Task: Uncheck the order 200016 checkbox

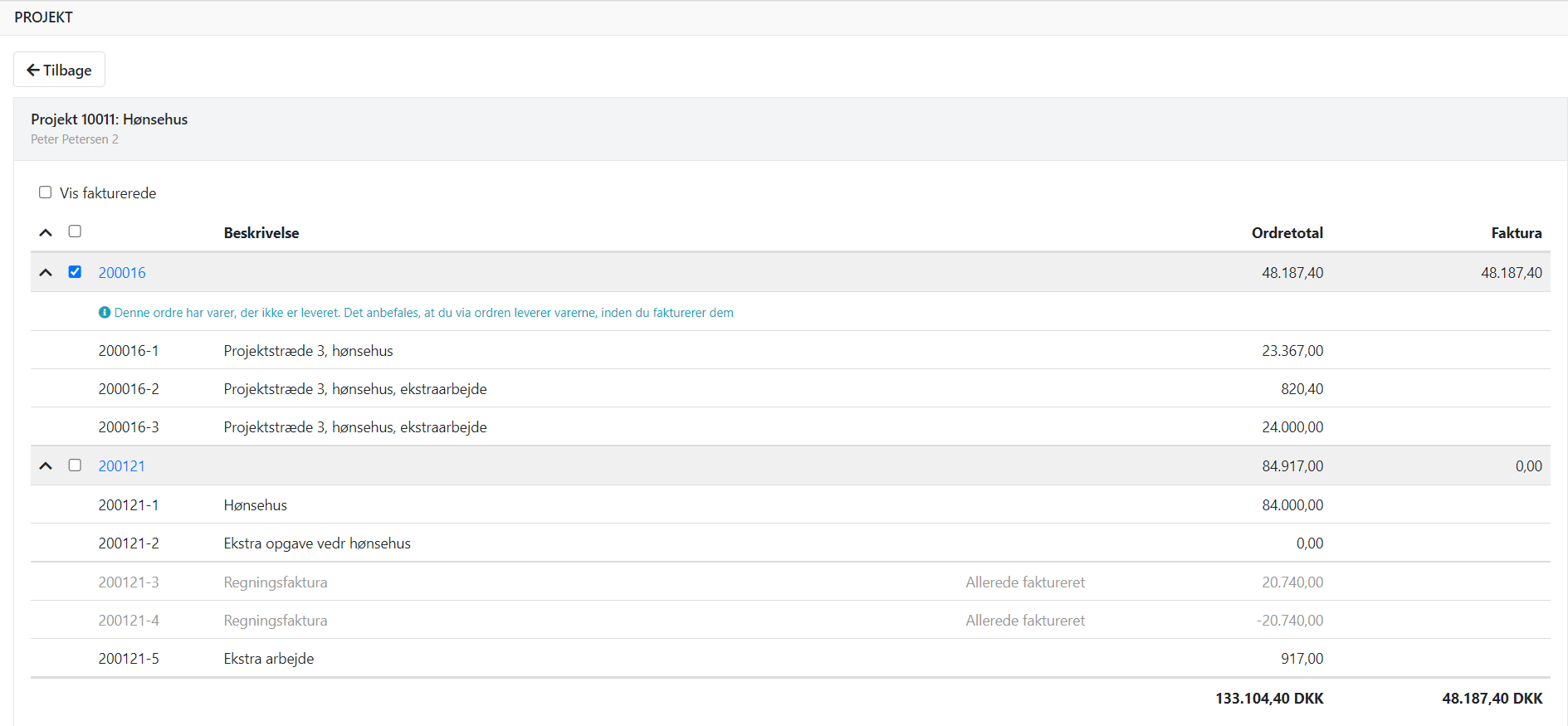Action: (x=75, y=272)
